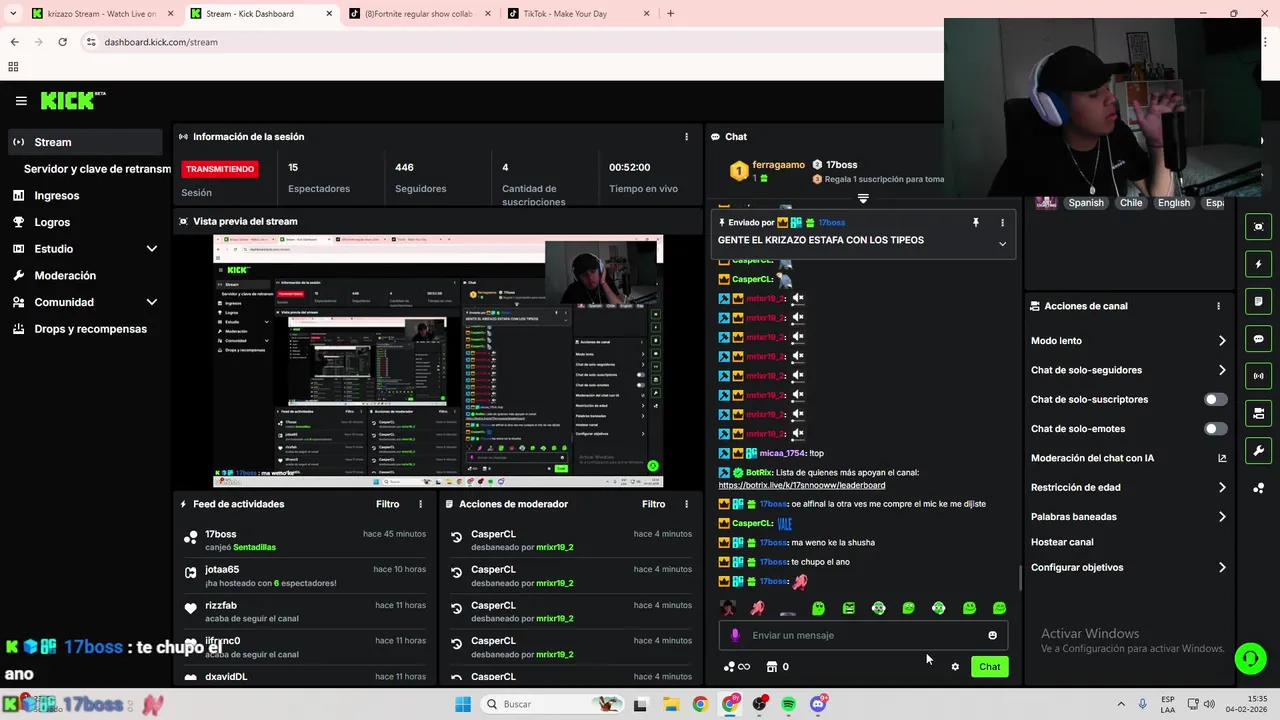The width and height of the screenshot is (1280, 720).
Task: Click the chat bubble icon in right rail
Action: point(1258,339)
